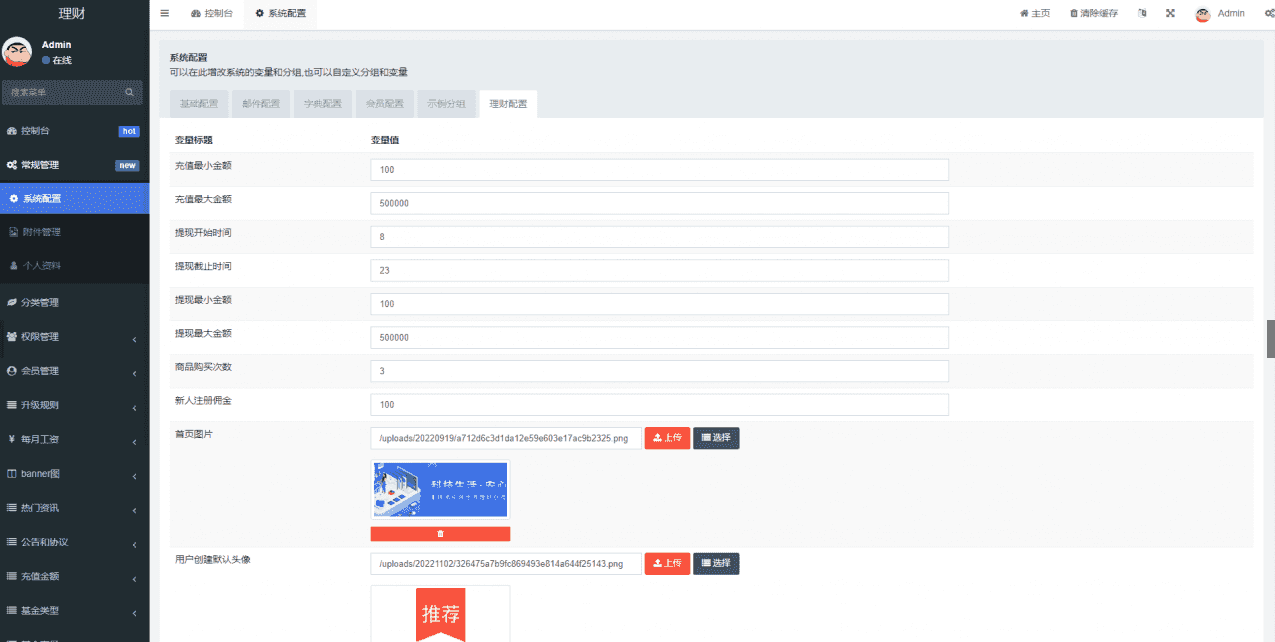This screenshot has height=642, width=1275.
Task: Collapse 常规管理 sidebar group
Action: 74,165
